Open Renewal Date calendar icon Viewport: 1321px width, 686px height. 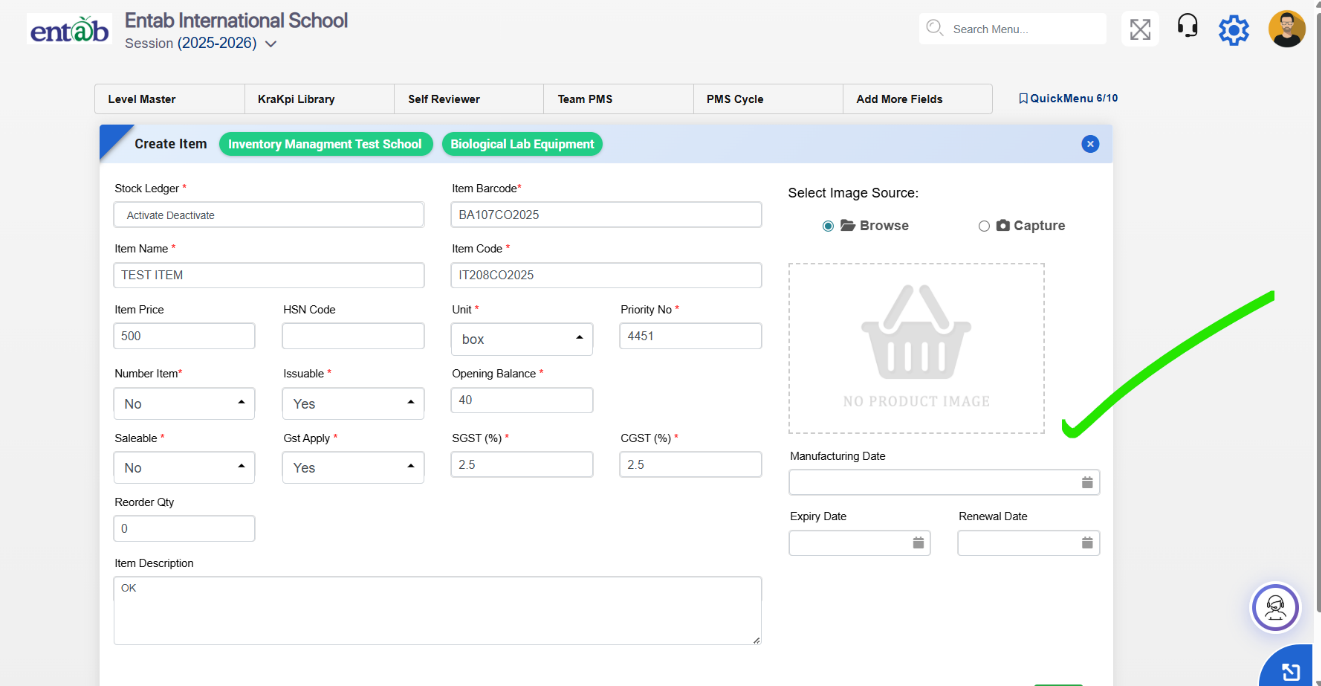tap(1087, 543)
